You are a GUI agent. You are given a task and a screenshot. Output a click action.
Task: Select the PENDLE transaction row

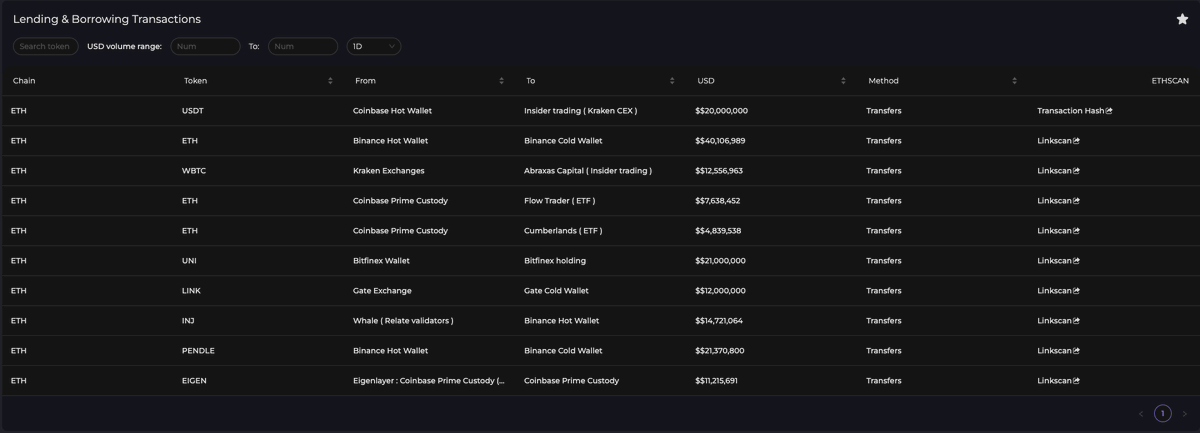tap(600, 351)
